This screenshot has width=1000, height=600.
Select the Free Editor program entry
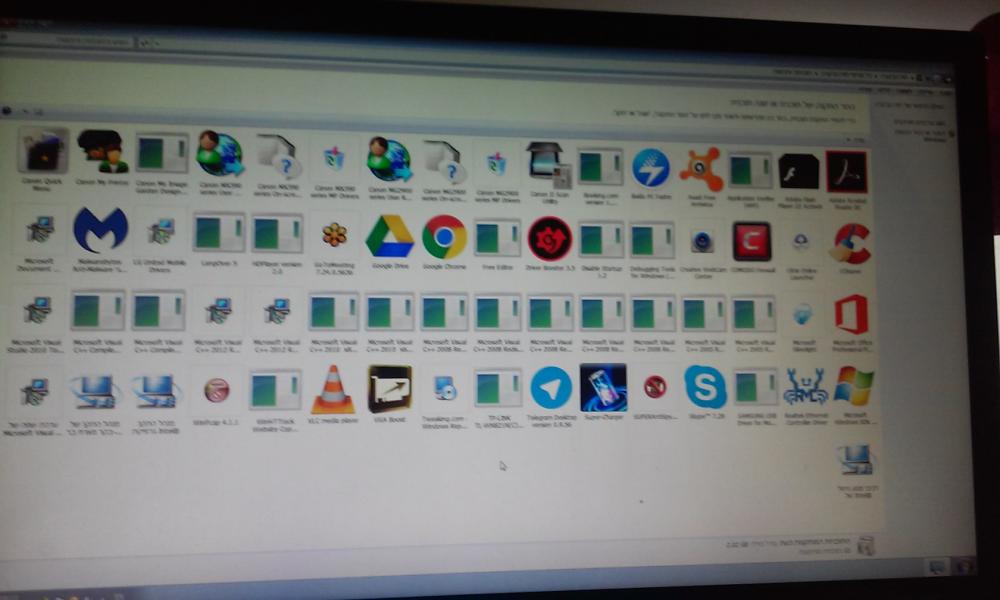[x=497, y=238]
